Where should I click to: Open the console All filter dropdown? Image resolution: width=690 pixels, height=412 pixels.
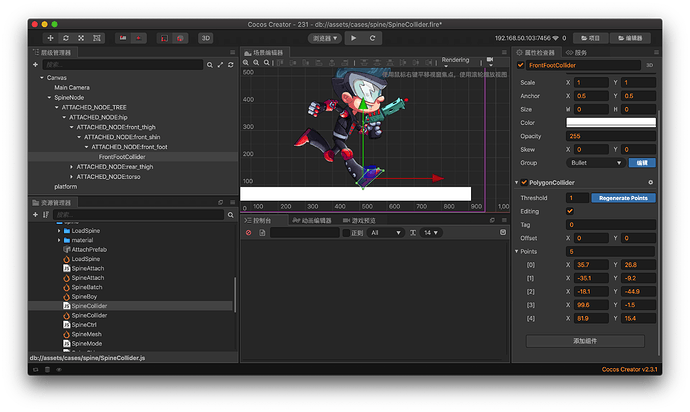(x=385, y=233)
